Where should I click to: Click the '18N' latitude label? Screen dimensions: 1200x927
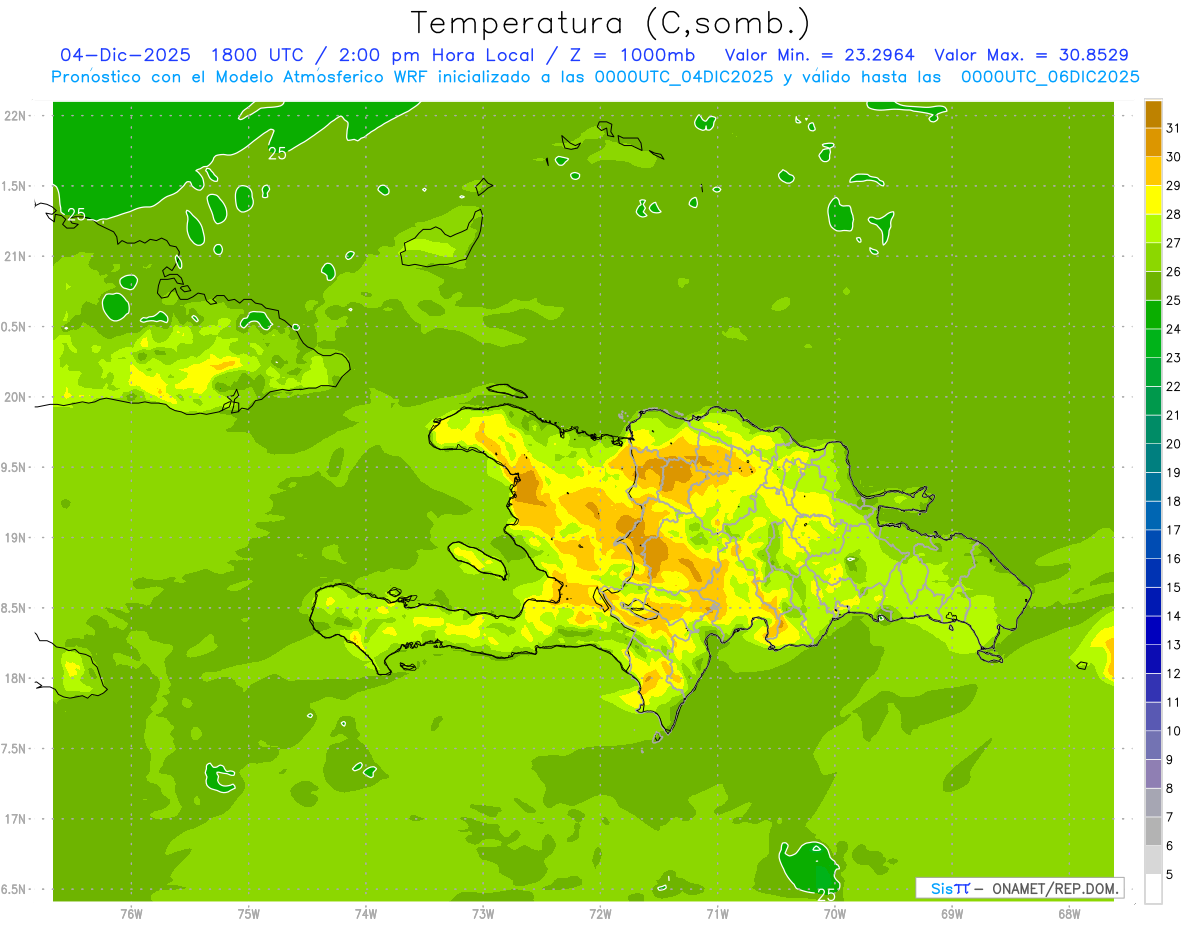click(x=14, y=679)
